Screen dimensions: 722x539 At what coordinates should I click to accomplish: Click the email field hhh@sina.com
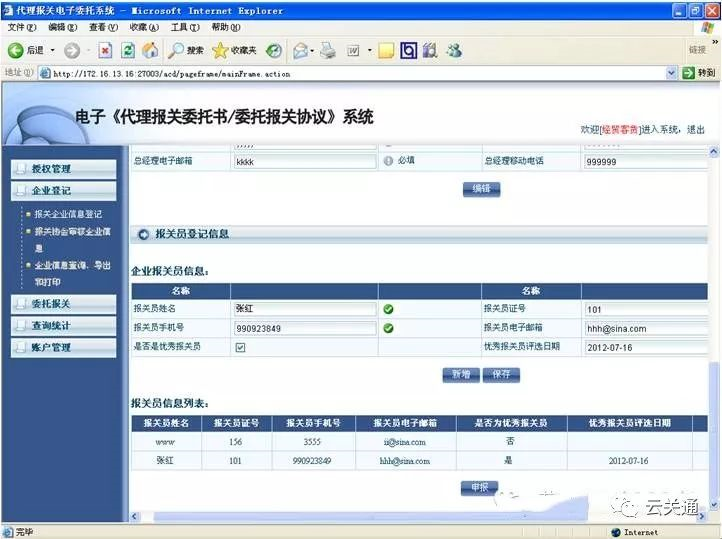tap(646, 329)
